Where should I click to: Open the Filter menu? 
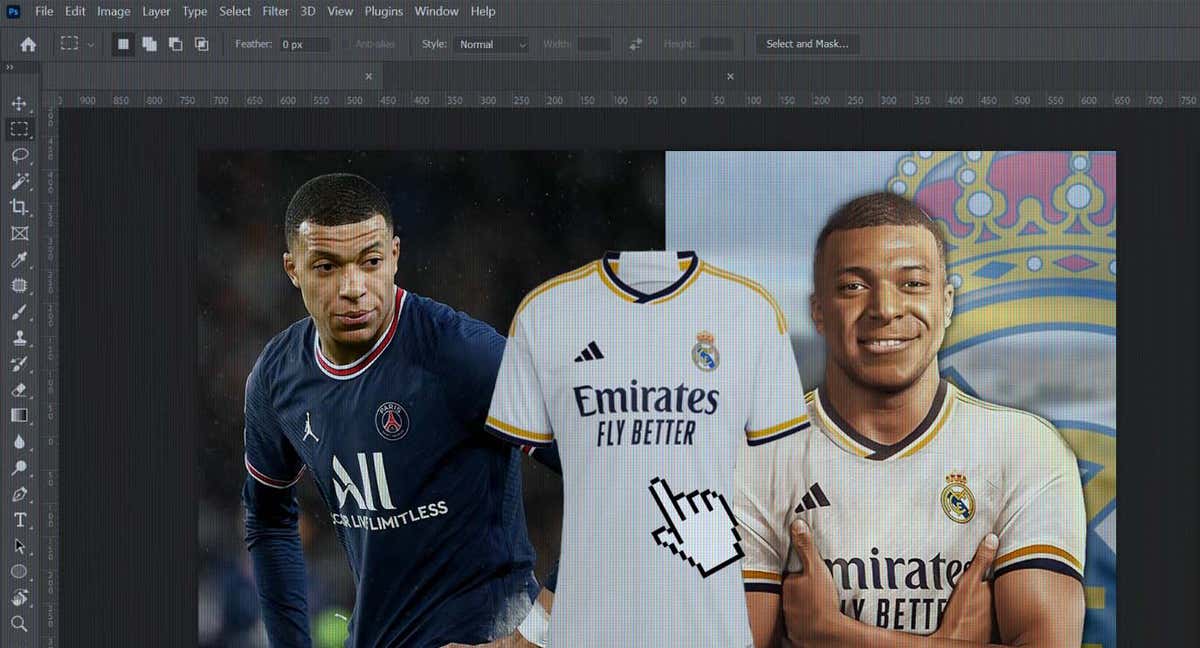point(276,11)
